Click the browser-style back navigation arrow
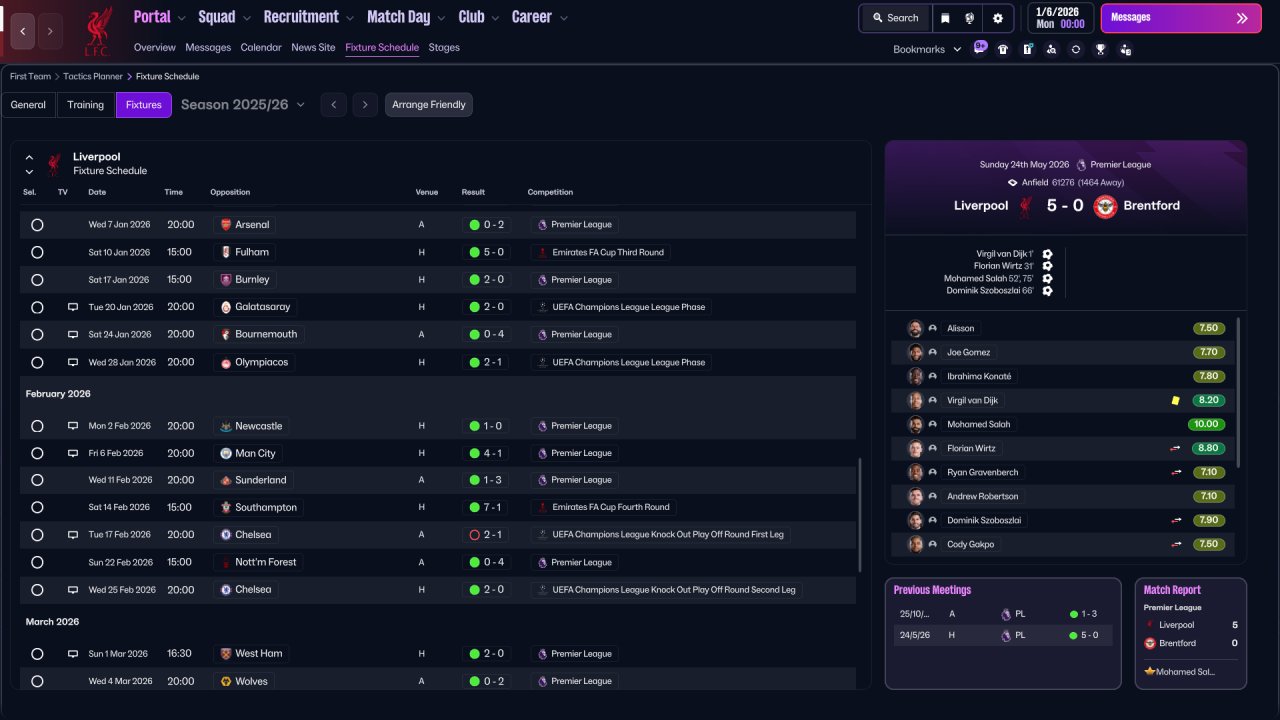This screenshot has width=1280, height=720. click(23, 31)
